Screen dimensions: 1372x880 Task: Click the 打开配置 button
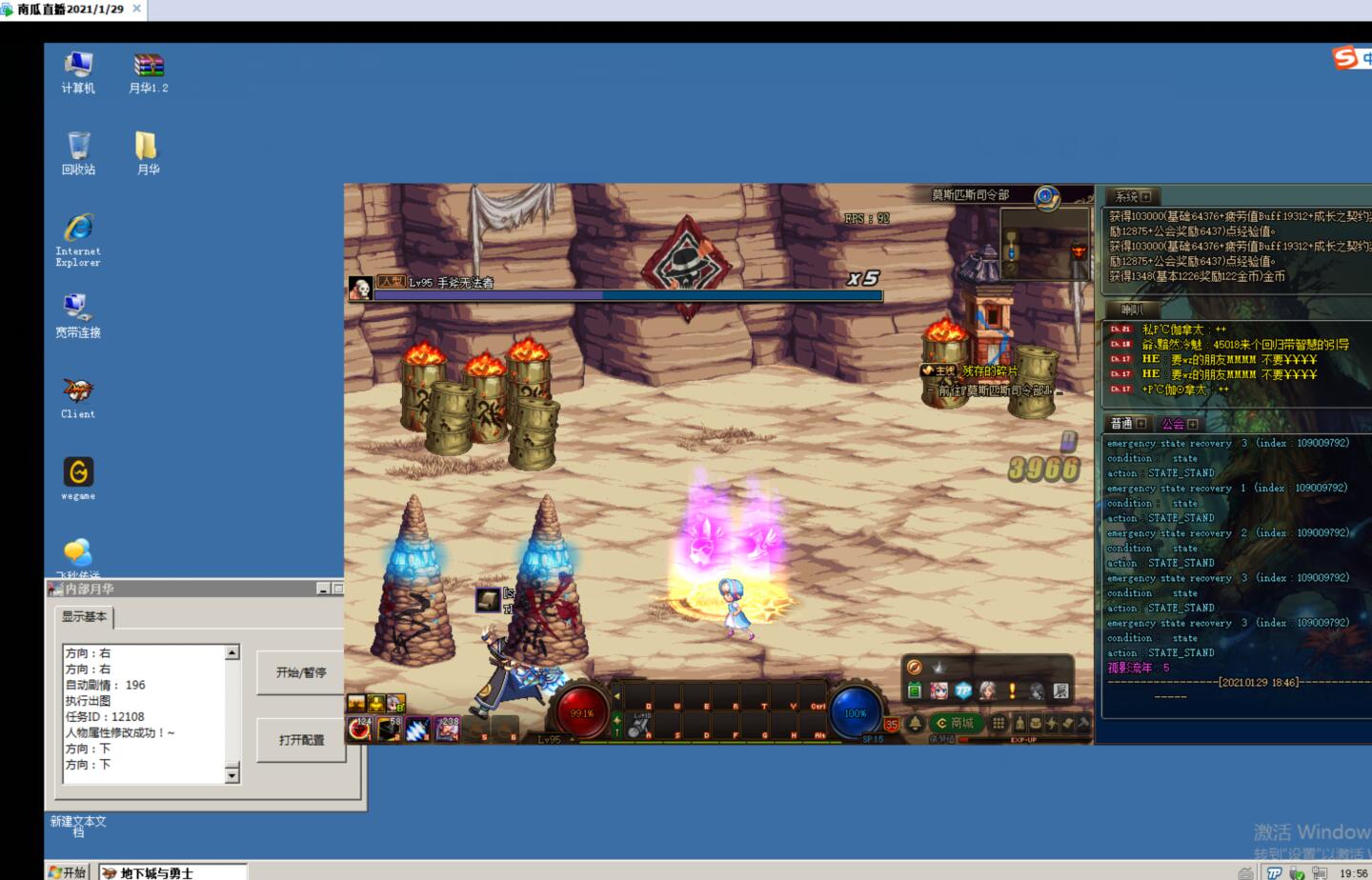[x=301, y=740]
